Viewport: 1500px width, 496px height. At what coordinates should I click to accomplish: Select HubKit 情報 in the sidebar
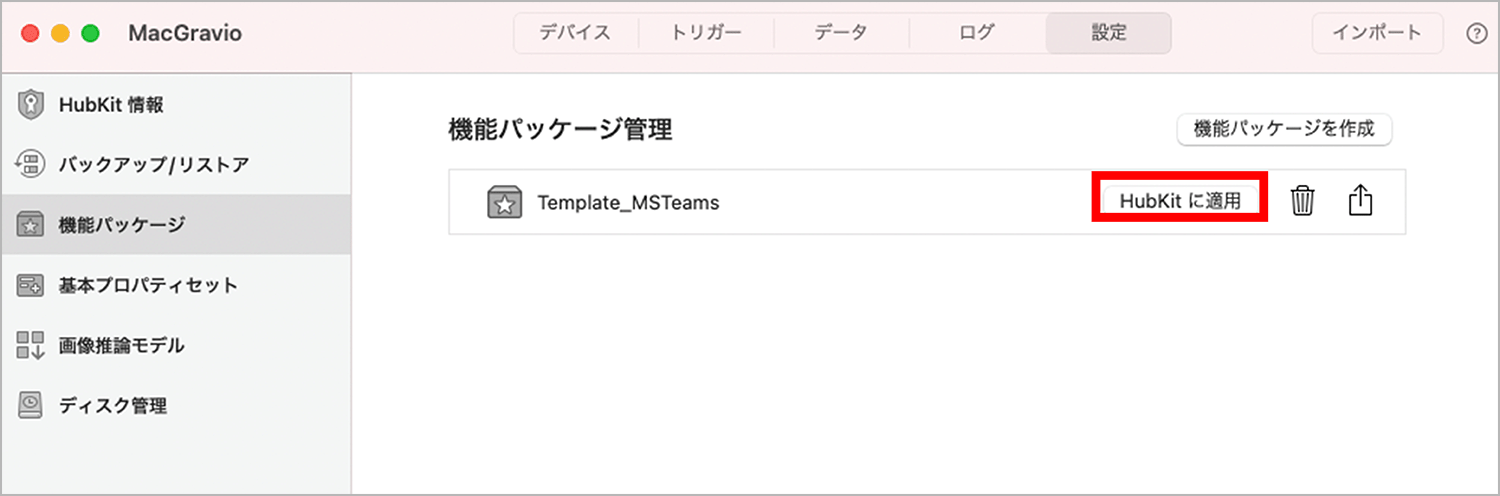(x=176, y=105)
